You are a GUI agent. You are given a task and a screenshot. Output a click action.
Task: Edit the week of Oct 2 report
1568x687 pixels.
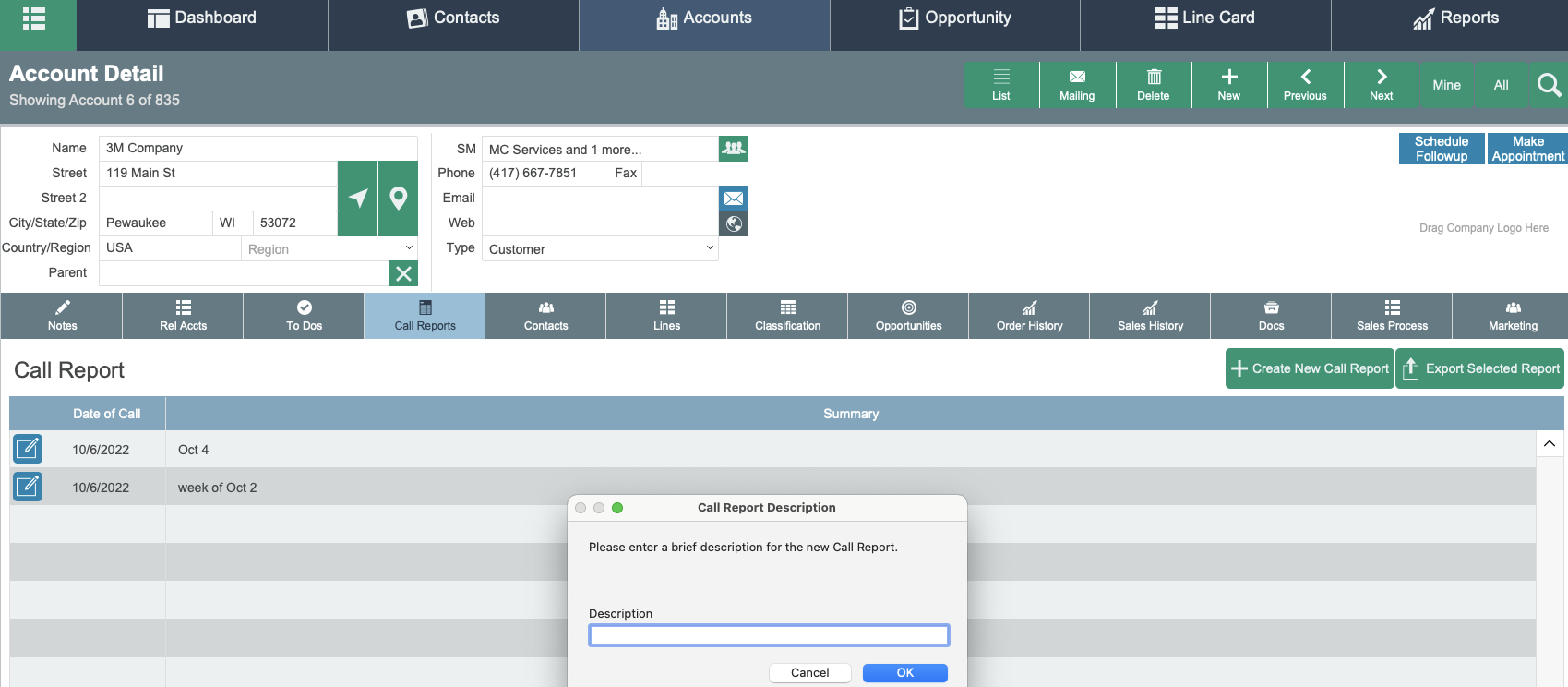click(28, 486)
